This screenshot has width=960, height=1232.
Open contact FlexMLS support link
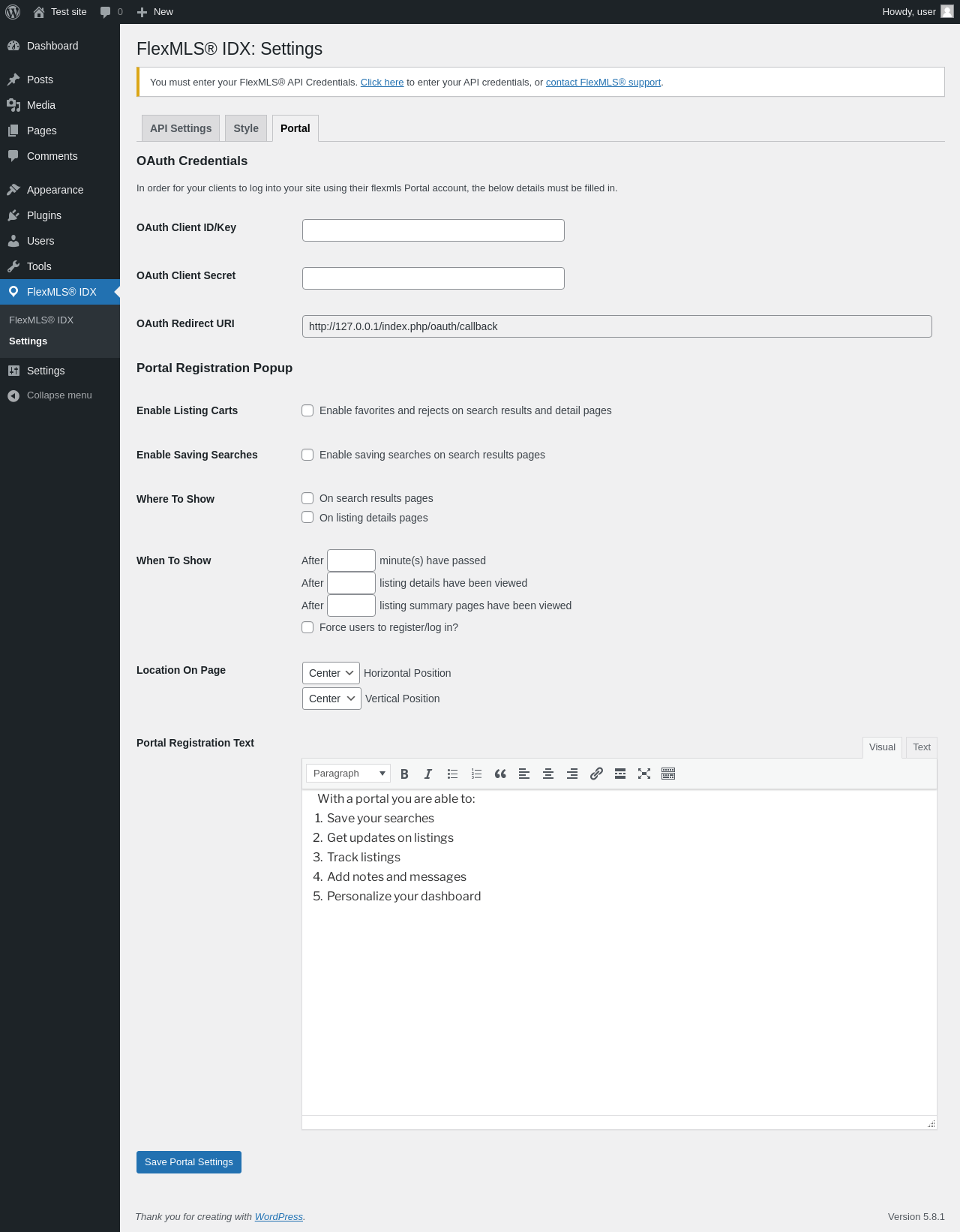point(603,83)
